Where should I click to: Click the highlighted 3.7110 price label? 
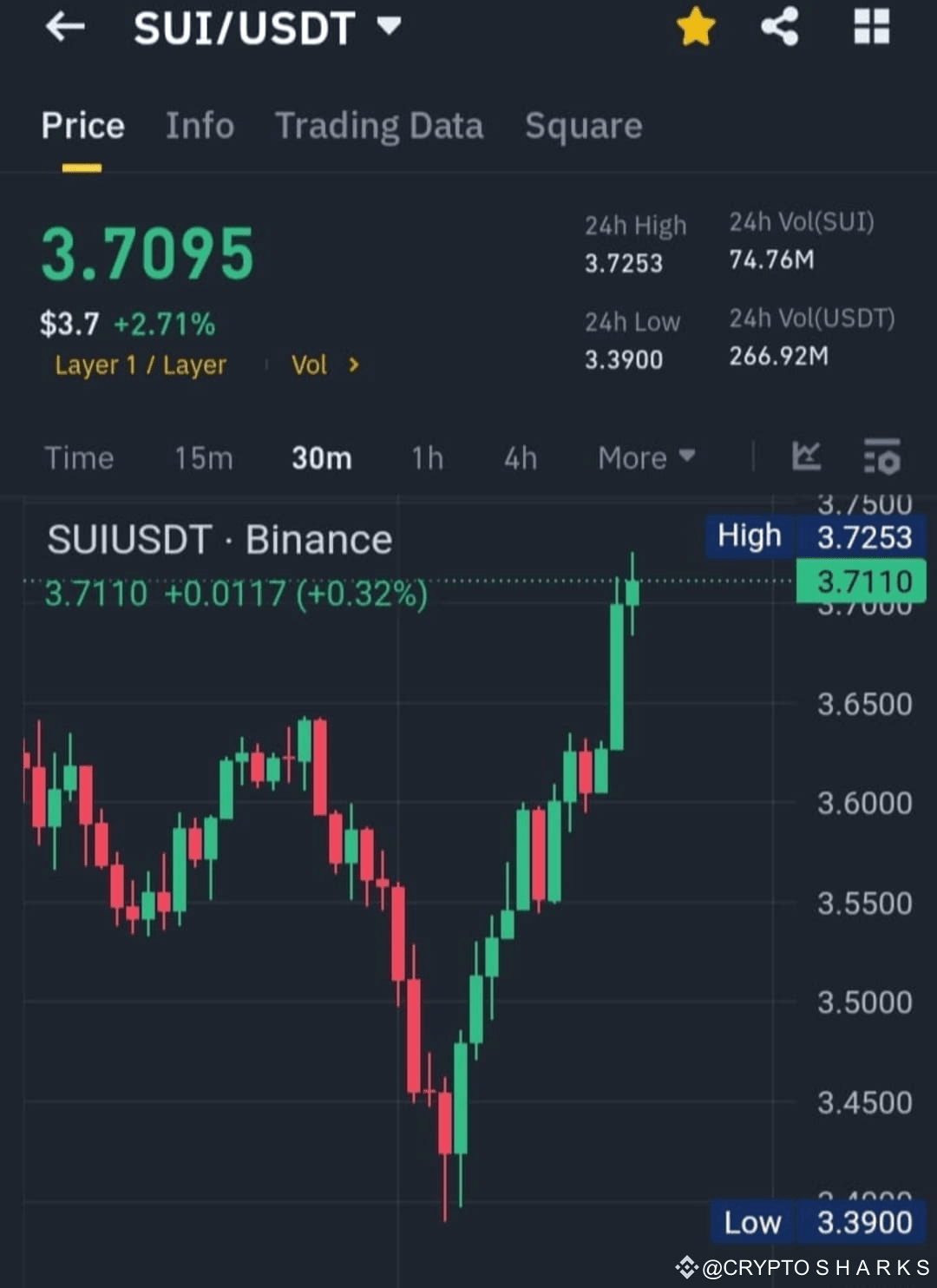[x=862, y=580]
